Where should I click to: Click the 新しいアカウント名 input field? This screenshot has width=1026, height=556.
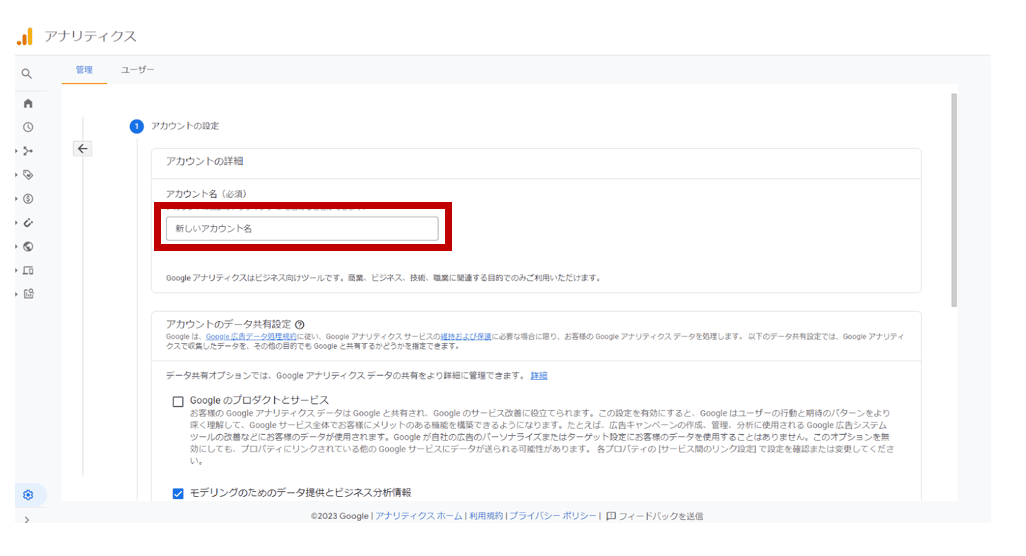302,229
